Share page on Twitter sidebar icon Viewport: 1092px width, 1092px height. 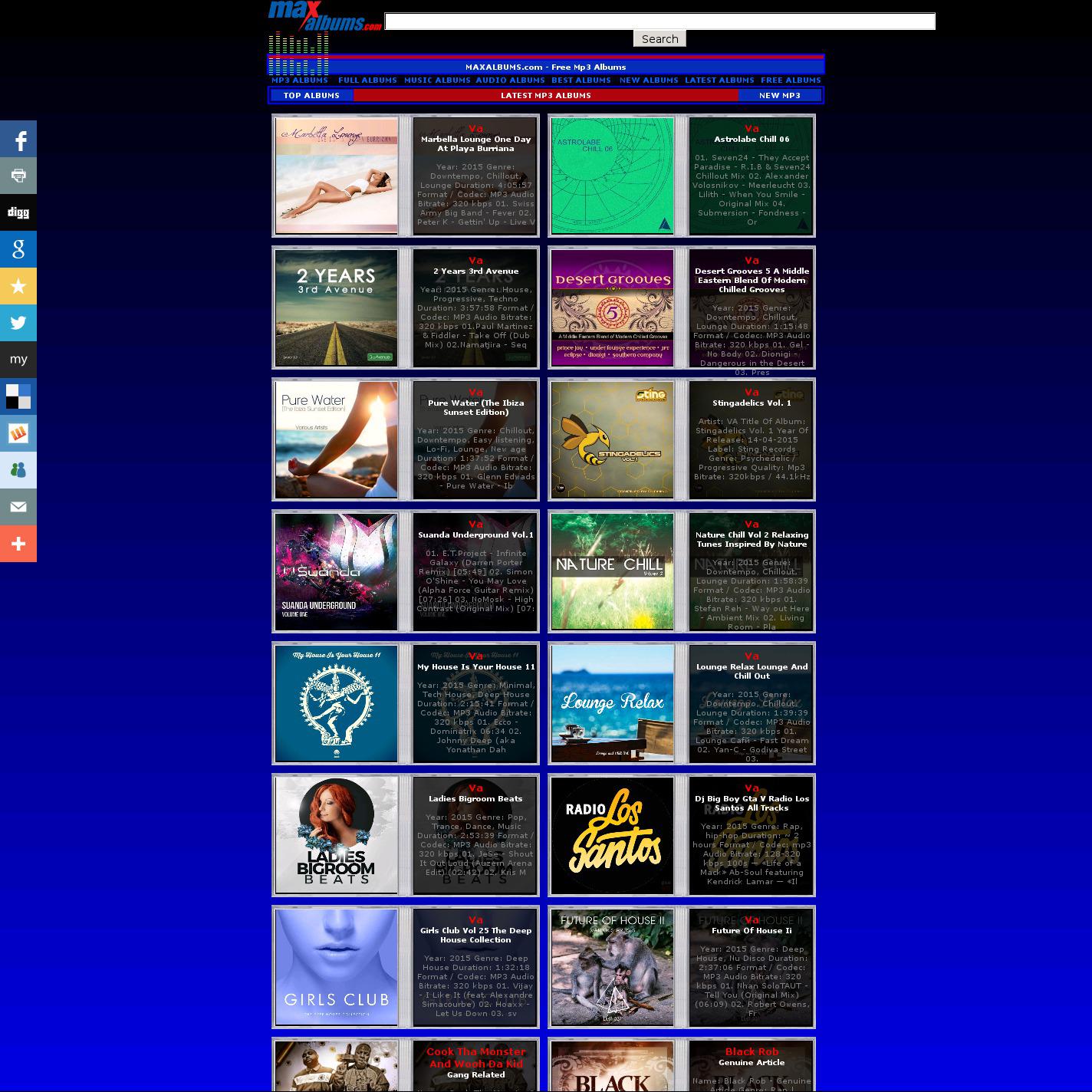coord(18,323)
